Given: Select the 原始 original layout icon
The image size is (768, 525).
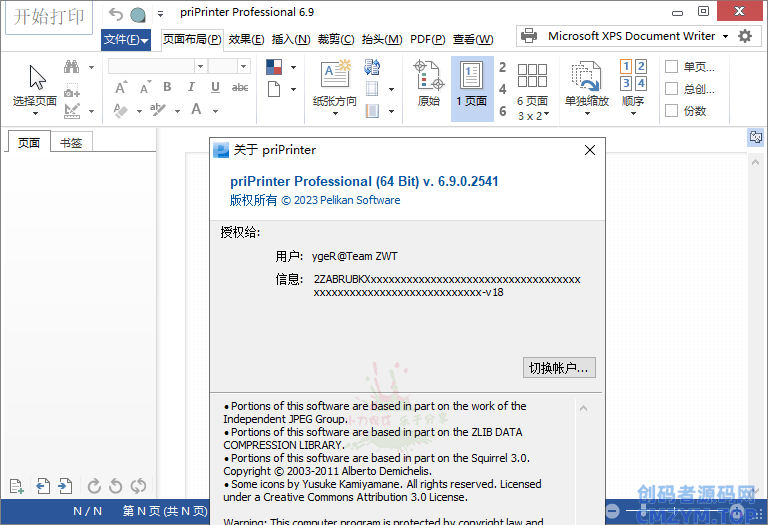Looking at the screenshot, I should (428, 85).
